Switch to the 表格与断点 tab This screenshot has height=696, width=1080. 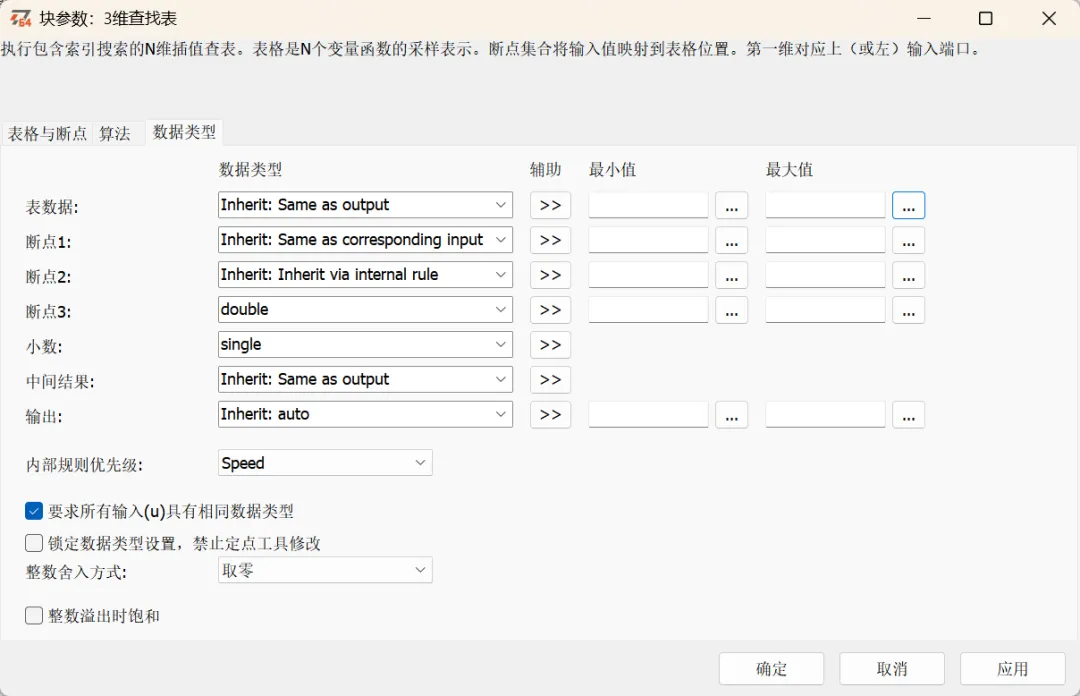tap(48, 131)
